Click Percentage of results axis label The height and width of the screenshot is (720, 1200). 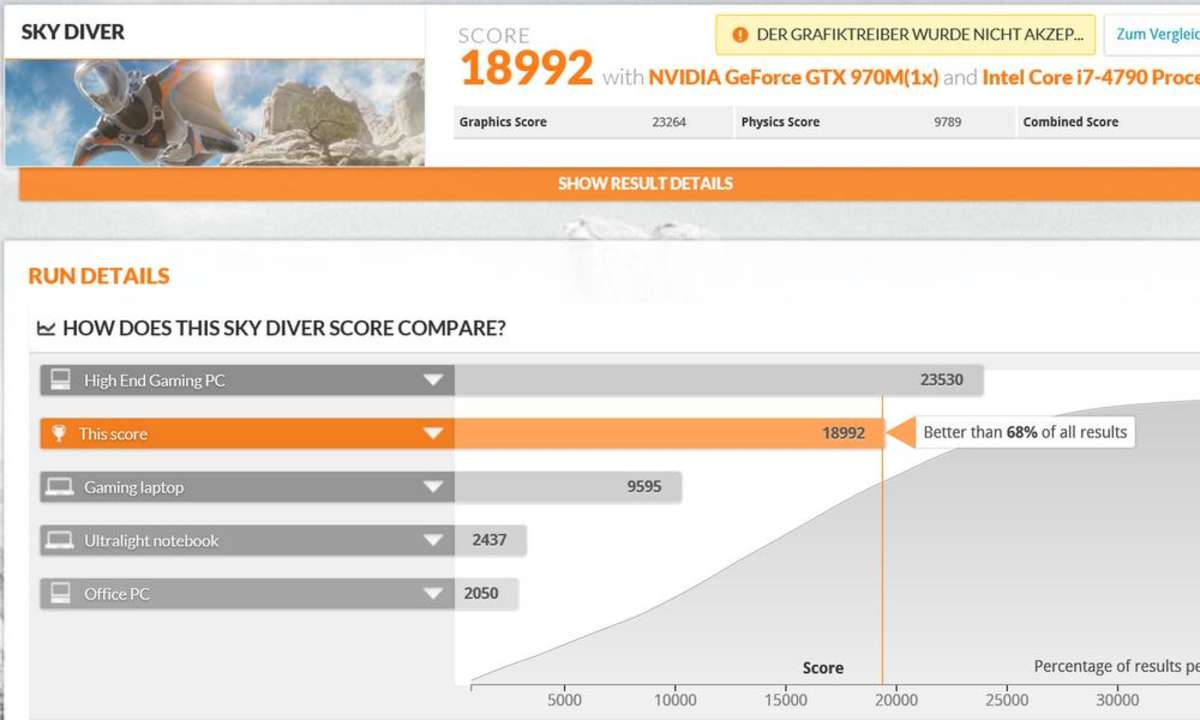coord(1117,666)
